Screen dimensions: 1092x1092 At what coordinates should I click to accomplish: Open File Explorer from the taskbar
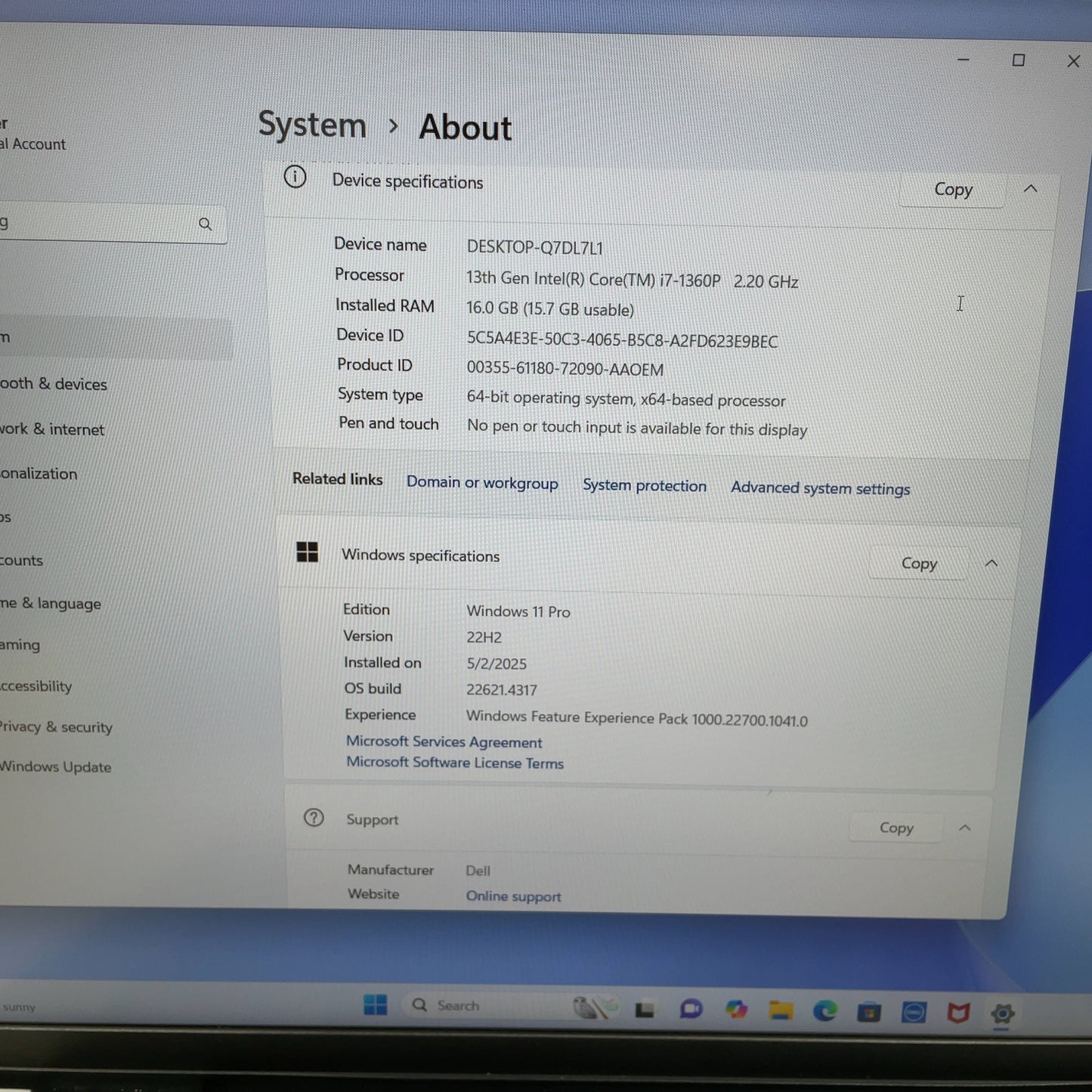pyautogui.click(x=781, y=1010)
